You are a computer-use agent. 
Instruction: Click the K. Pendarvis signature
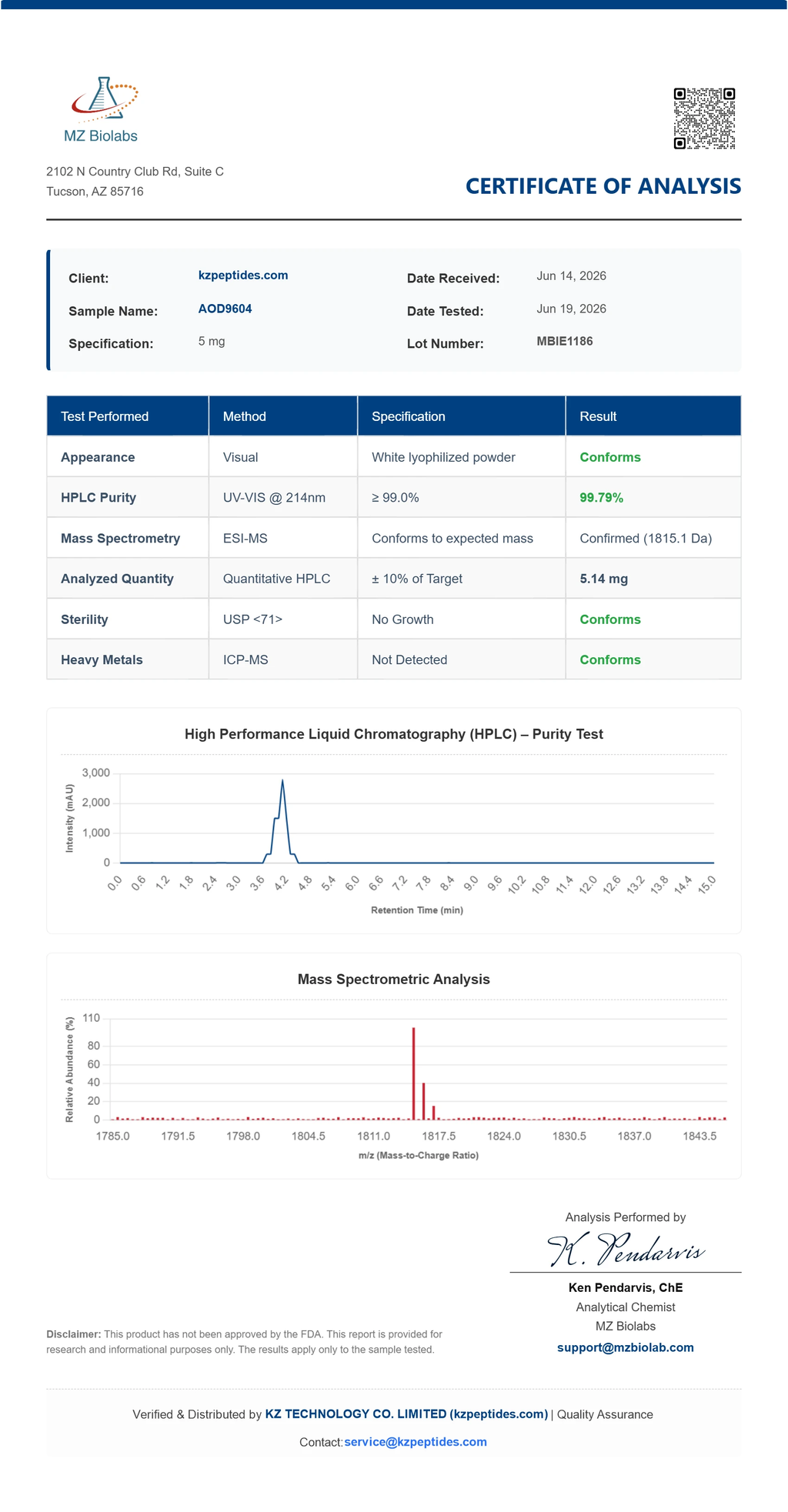point(626,1249)
